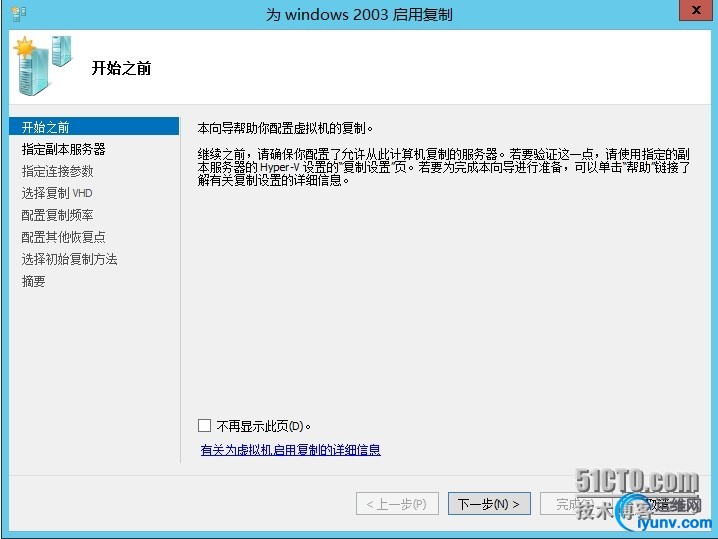Click the wizard icon in title bar
This screenshot has width=718, height=539.
(18, 14)
